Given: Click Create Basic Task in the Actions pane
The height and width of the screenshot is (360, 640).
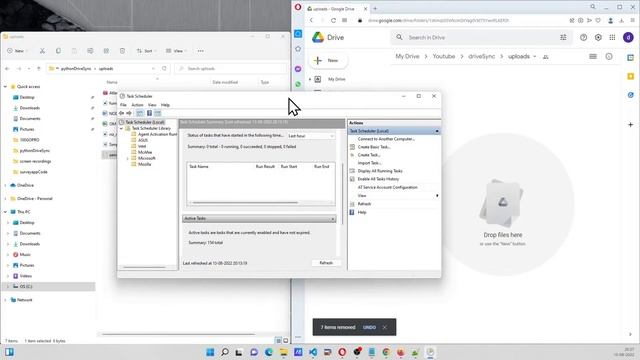Looking at the screenshot, I should click(x=373, y=147).
